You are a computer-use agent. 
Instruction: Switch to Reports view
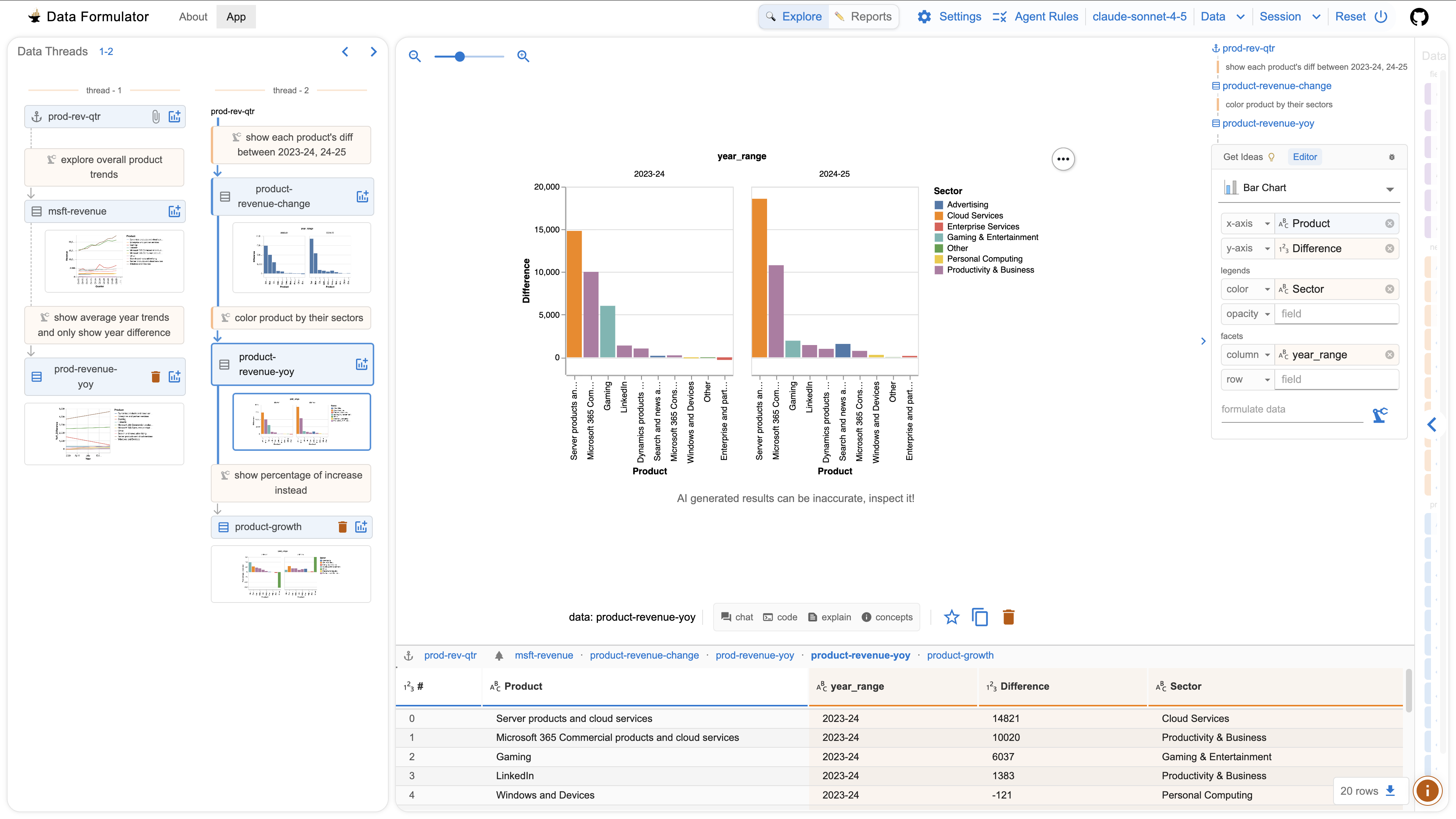point(864,16)
